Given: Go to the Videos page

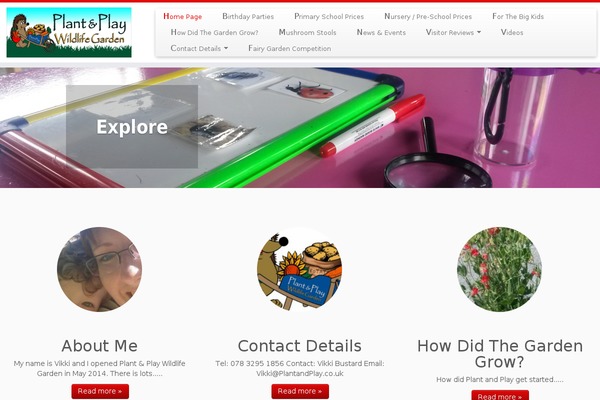Looking at the screenshot, I should point(512,33).
